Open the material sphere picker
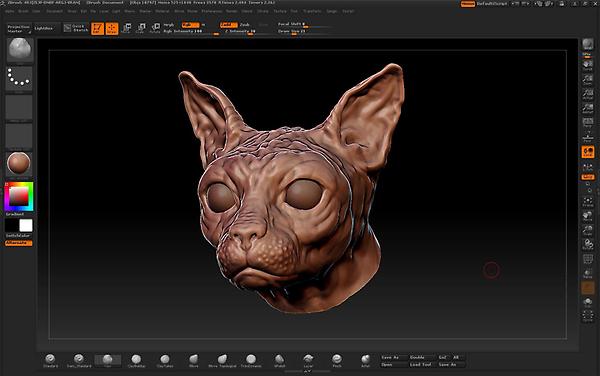 pos(19,164)
